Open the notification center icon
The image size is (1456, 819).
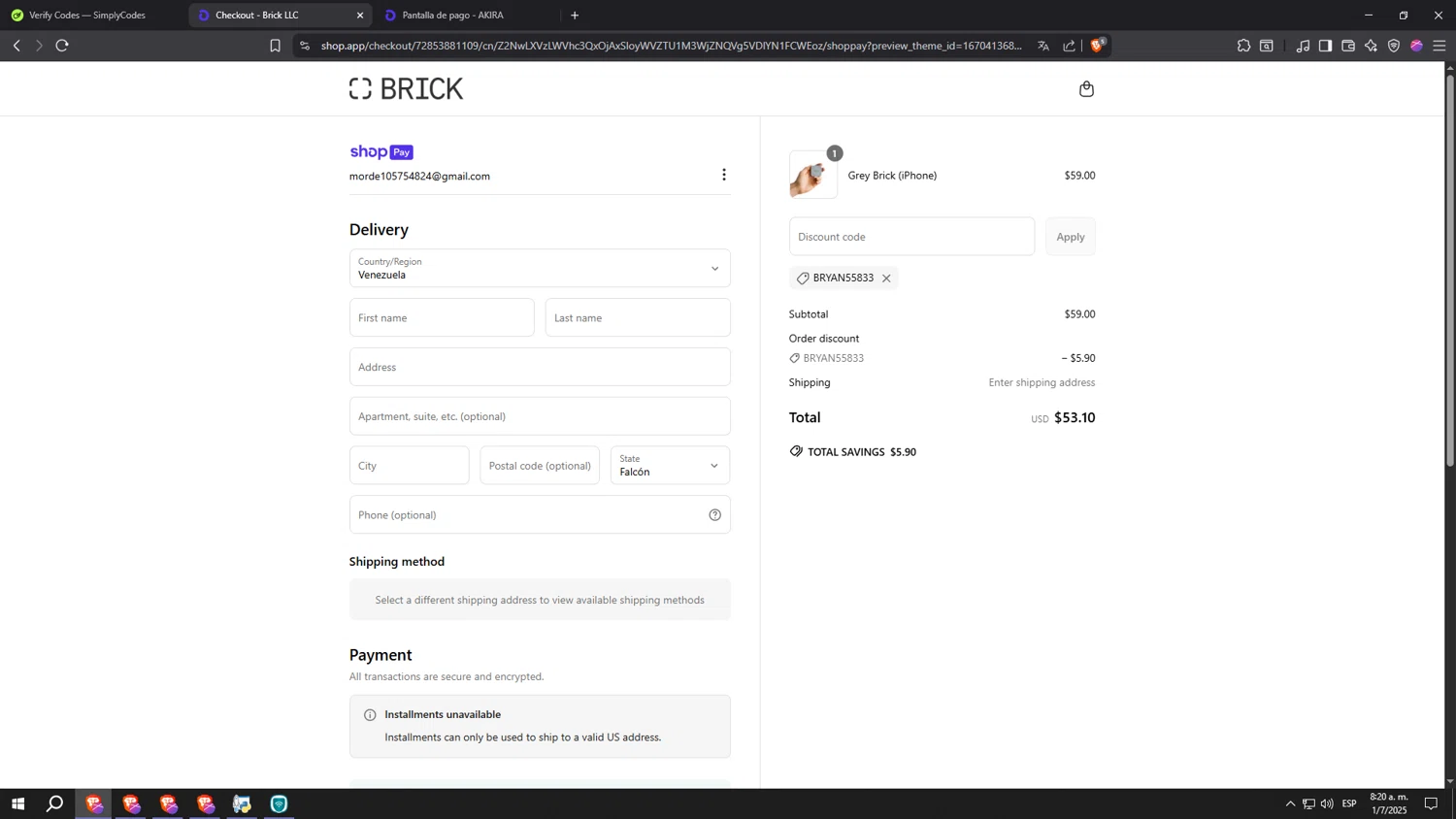[1431, 803]
